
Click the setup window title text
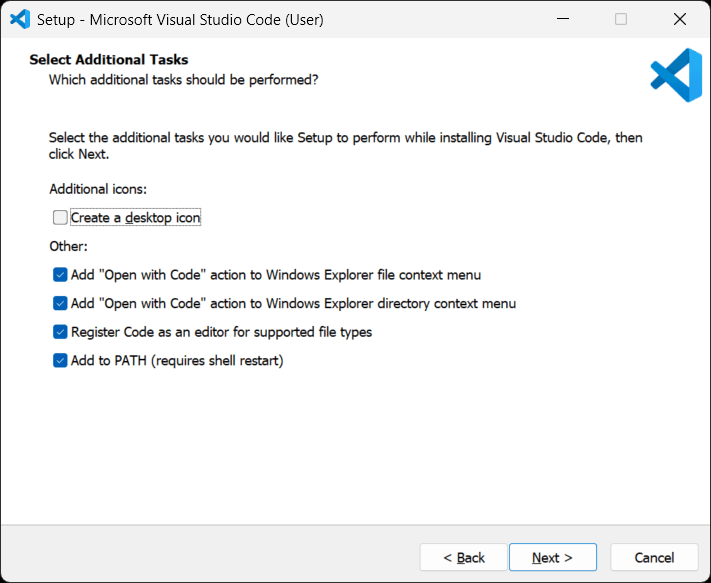180,19
